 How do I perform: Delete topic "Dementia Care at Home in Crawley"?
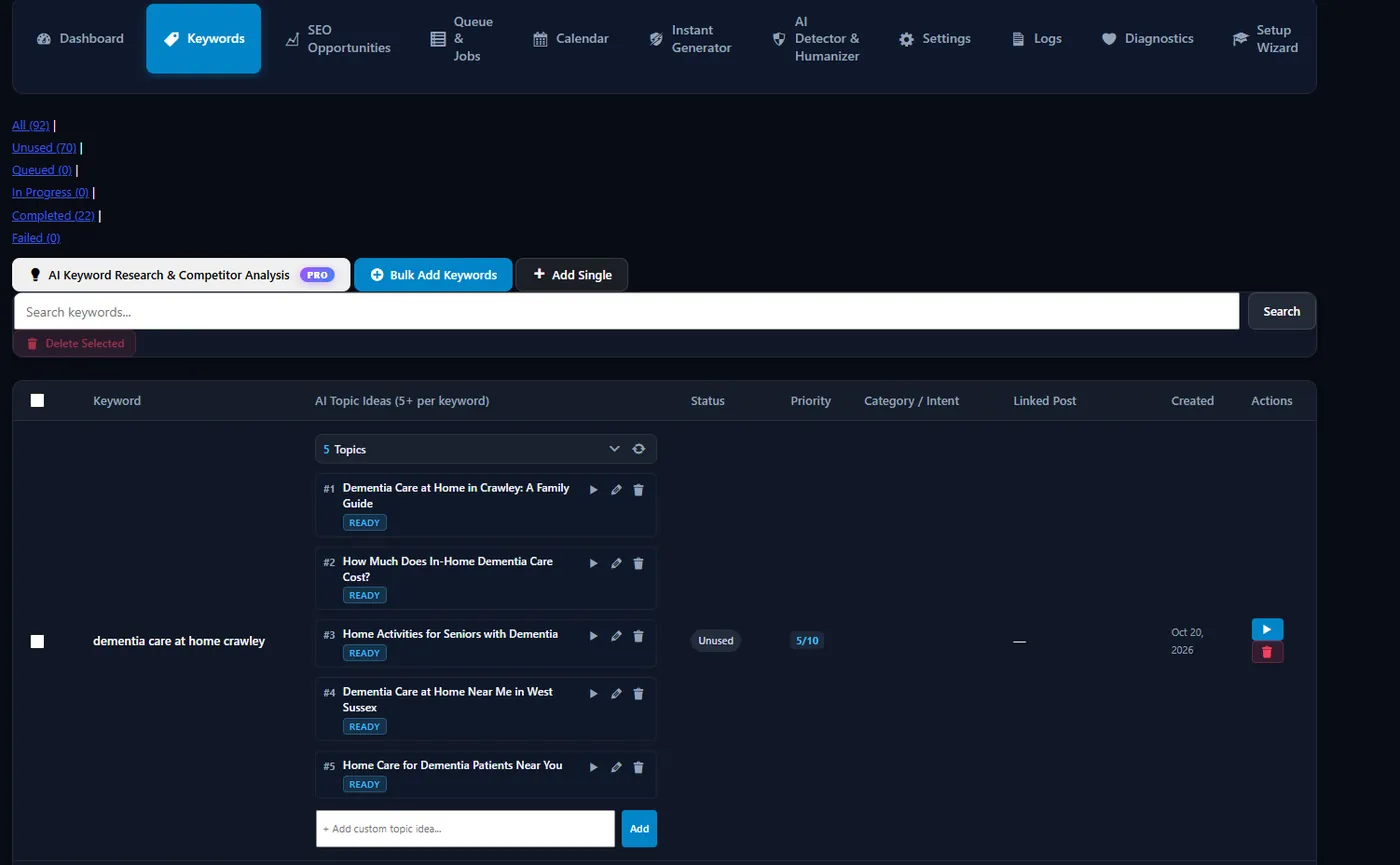tap(639, 490)
